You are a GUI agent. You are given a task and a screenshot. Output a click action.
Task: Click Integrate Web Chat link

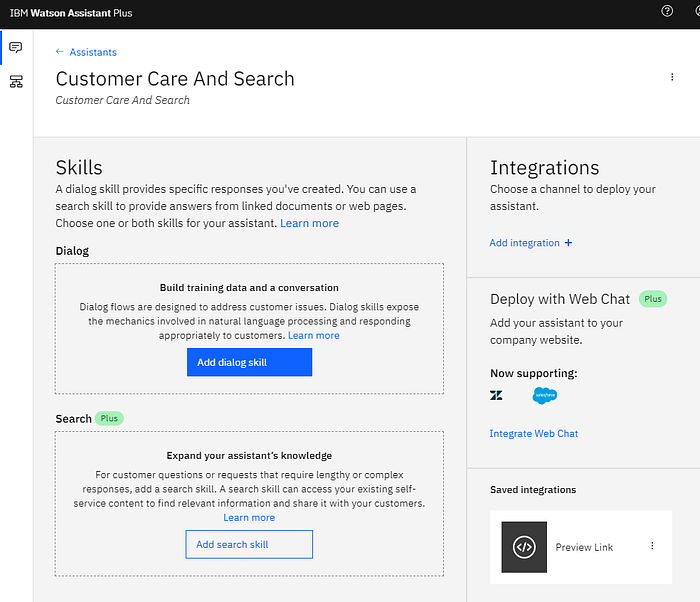click(534, 434)
